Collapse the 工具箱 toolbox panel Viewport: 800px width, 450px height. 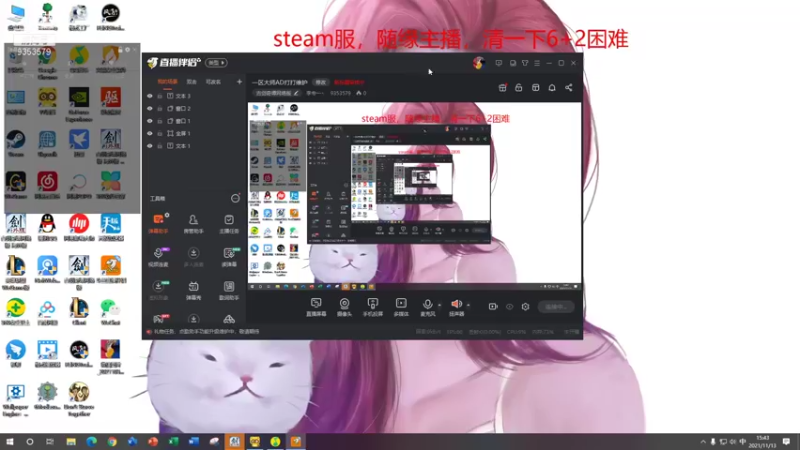(x=235, y=198)
